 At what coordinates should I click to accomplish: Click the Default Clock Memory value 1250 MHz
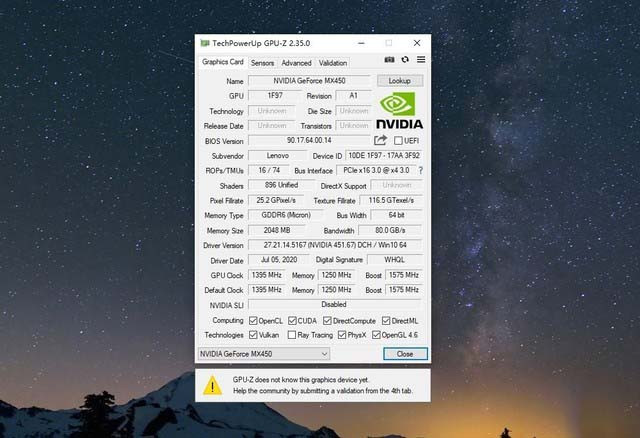pyautogui.click(x=336, y=290)
